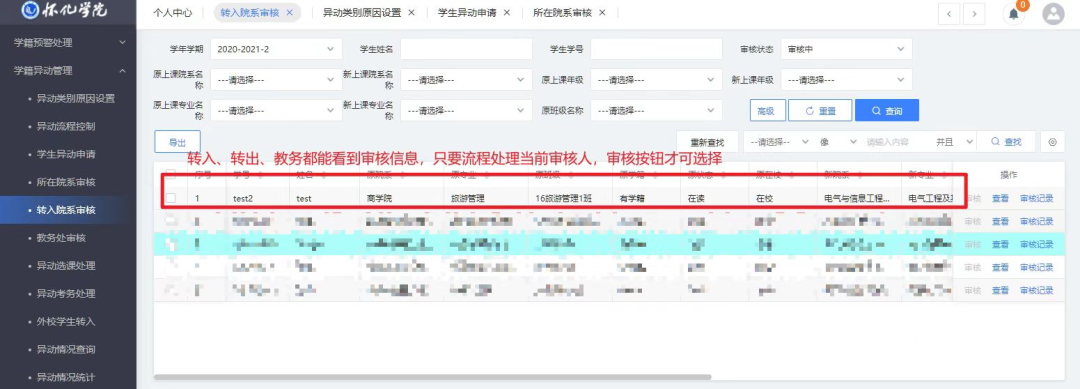Open the 新上课院系名称 dropdown
1080x389 pixels.
[x=466, y=80]
